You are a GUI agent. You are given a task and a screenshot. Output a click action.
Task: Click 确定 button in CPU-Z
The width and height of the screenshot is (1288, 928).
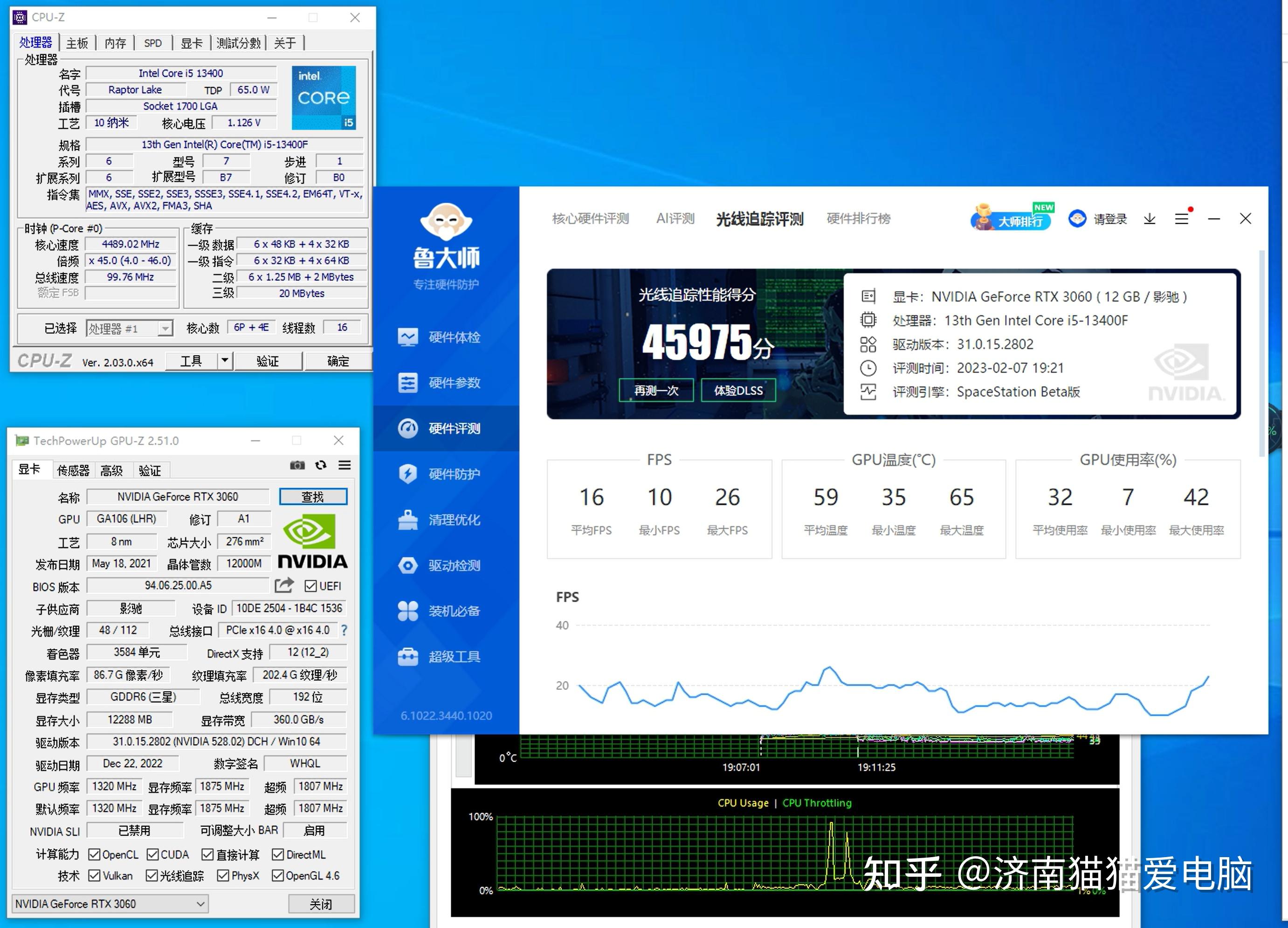click(338, 361)
